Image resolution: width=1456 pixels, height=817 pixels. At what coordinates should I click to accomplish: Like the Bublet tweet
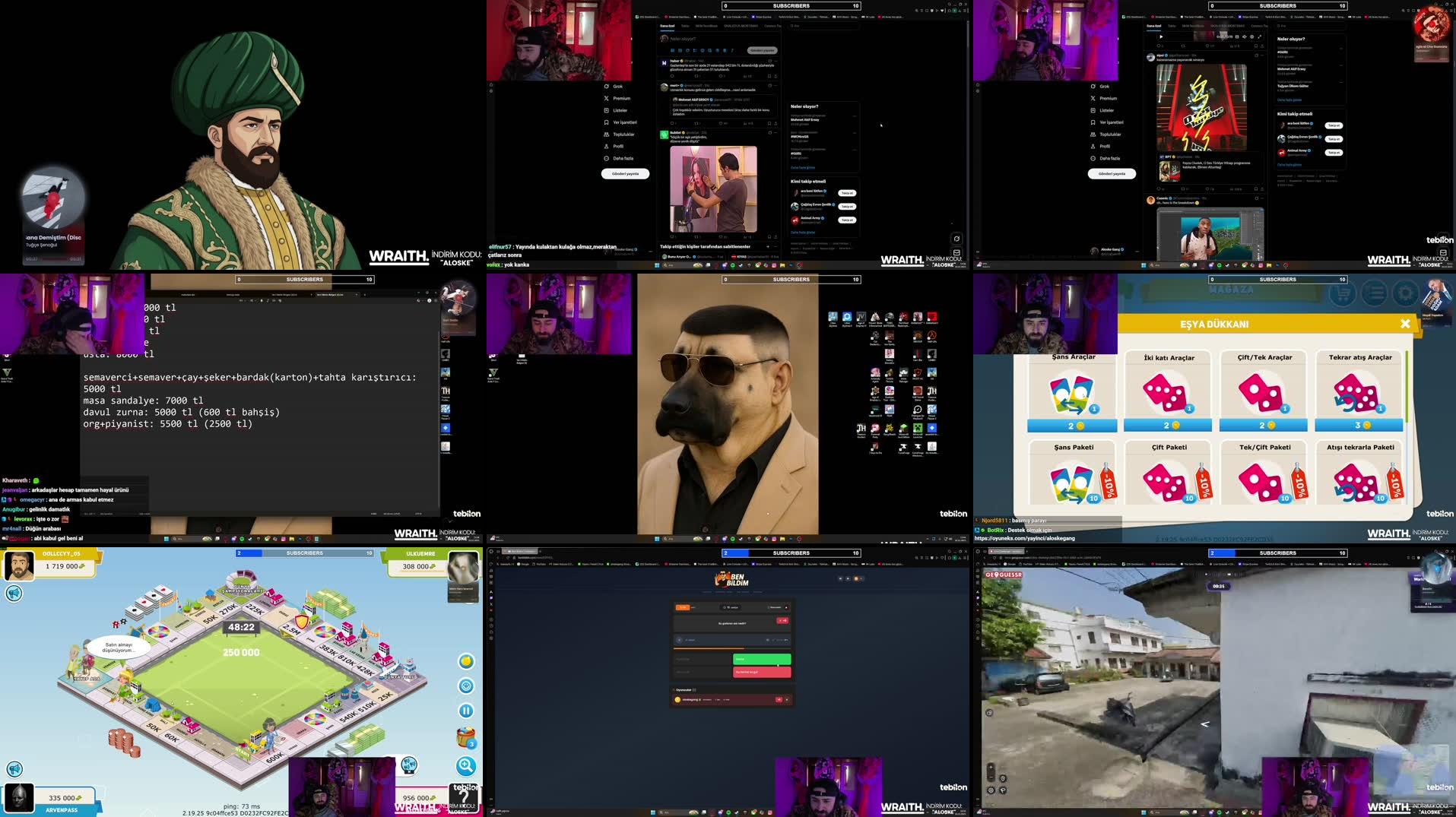(x=719, y=237)
